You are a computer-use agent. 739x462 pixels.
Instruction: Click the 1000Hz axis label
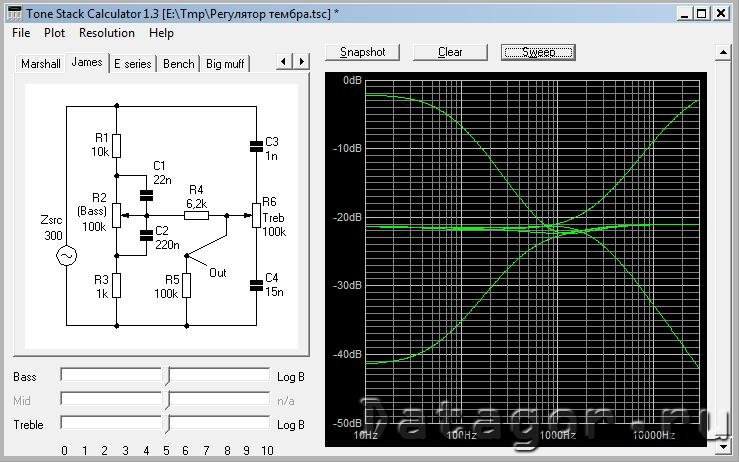tap(558, 435)
